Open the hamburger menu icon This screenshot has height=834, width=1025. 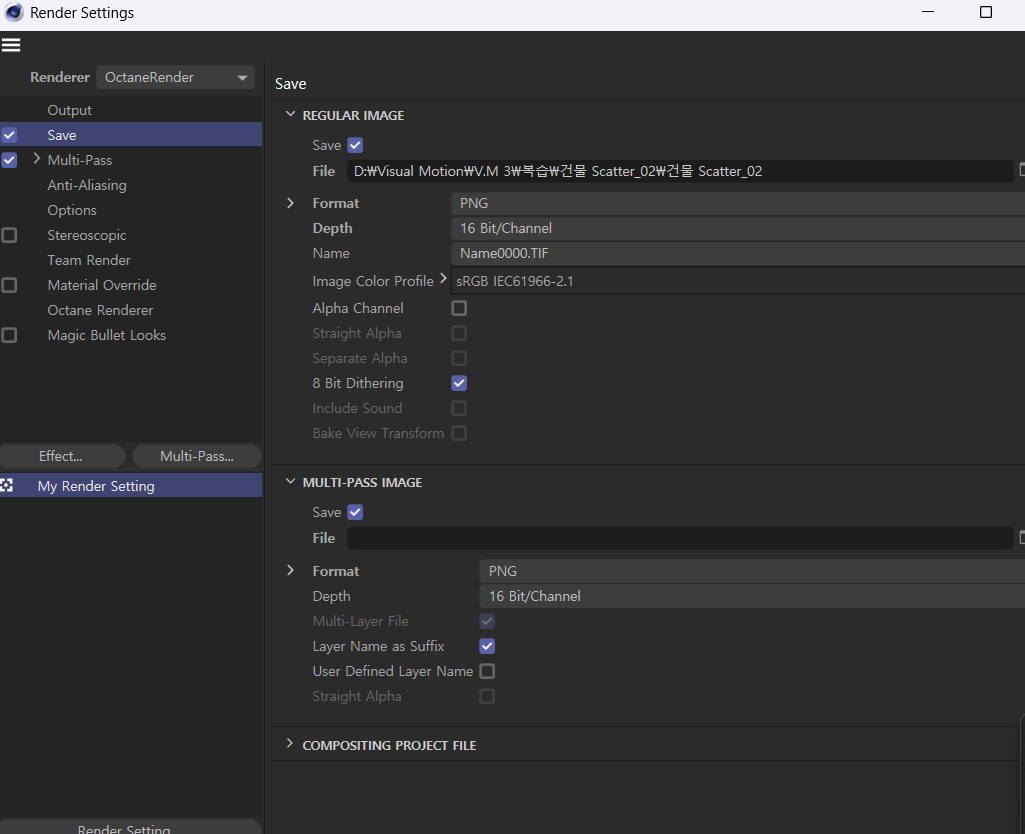pyautogui.click(x=11, y=45)
